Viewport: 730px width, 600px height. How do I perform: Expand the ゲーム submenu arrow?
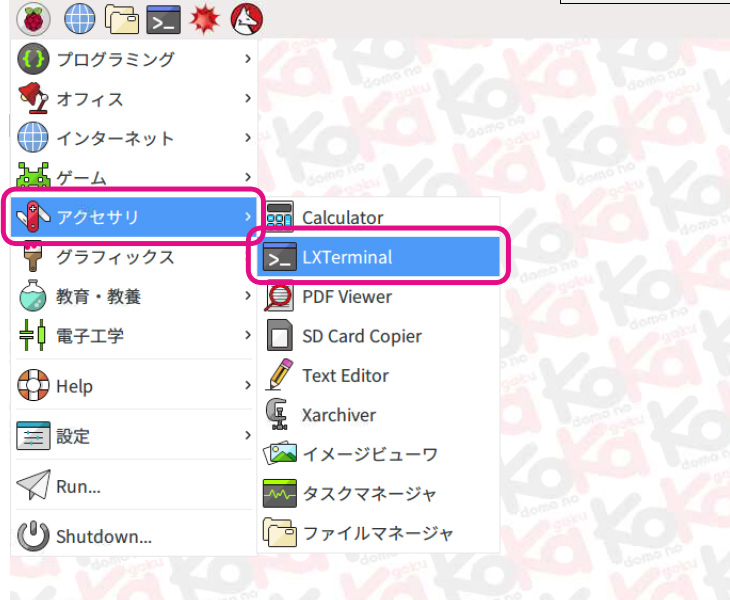[x=248, y=177]
